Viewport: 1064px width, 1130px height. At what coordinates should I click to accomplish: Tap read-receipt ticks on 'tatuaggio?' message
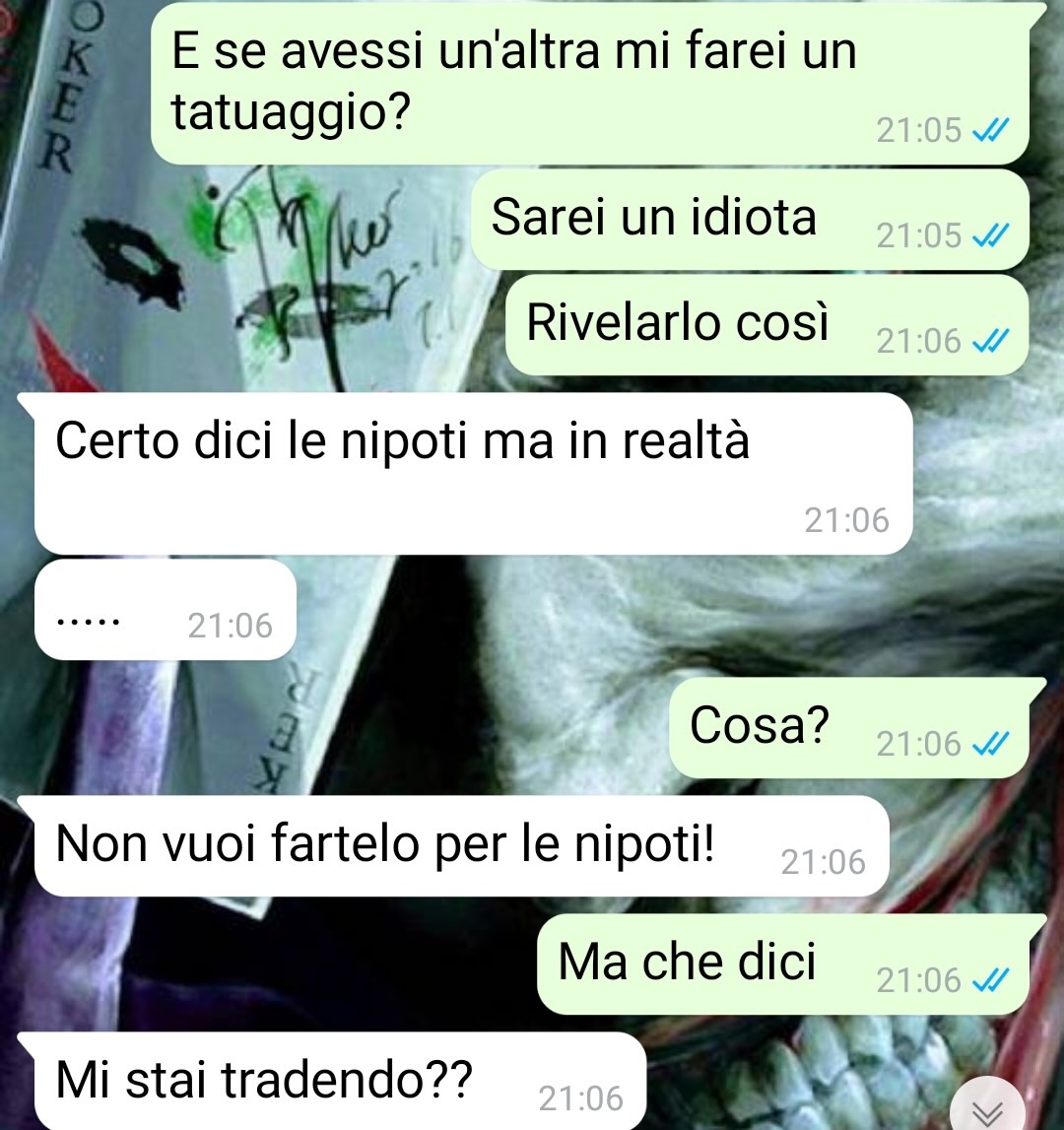[x=990, y=130]
